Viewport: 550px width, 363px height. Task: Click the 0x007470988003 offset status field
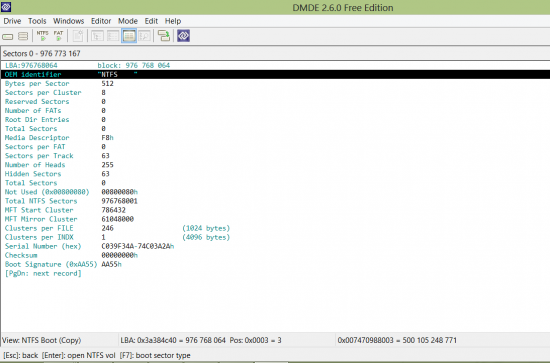[397, 340]
